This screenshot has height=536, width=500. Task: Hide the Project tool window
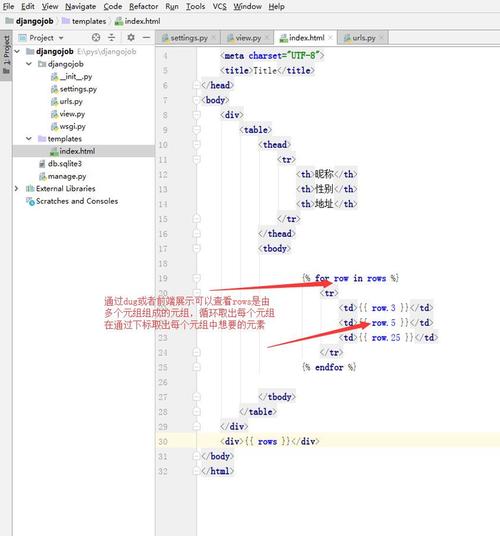pos(146,38)
